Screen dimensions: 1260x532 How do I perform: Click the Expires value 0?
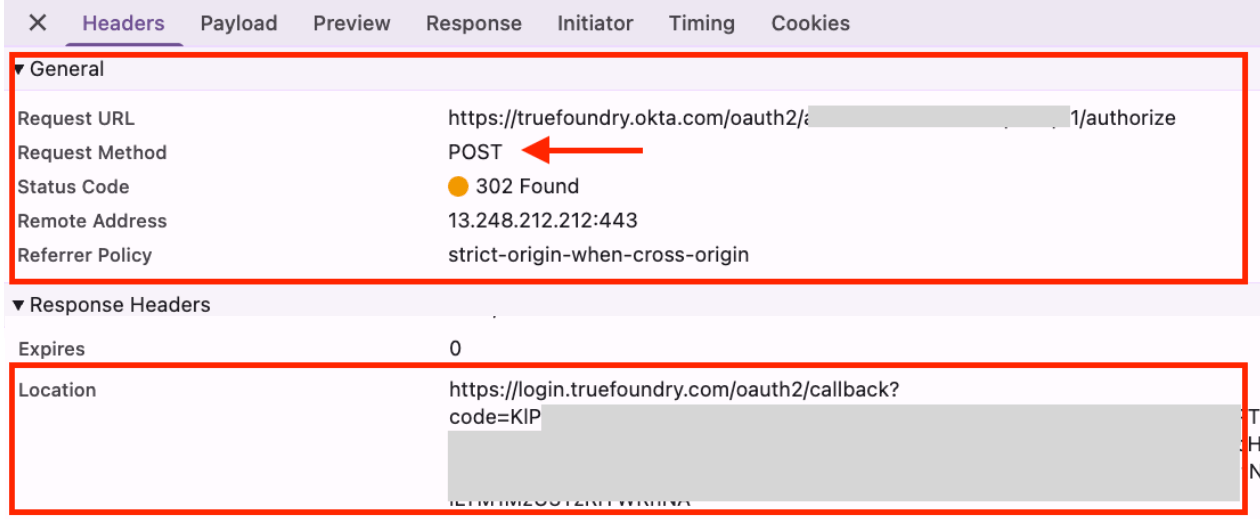pyautogui.click(x=455, y=349)
